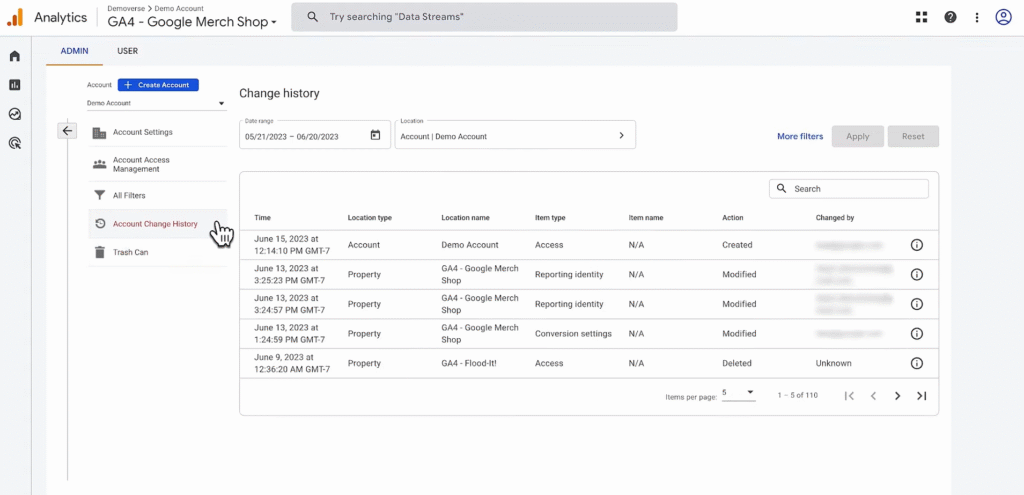Click the 'Deleted' action cell
The image size is (1024, 495).
click(737, 363)
